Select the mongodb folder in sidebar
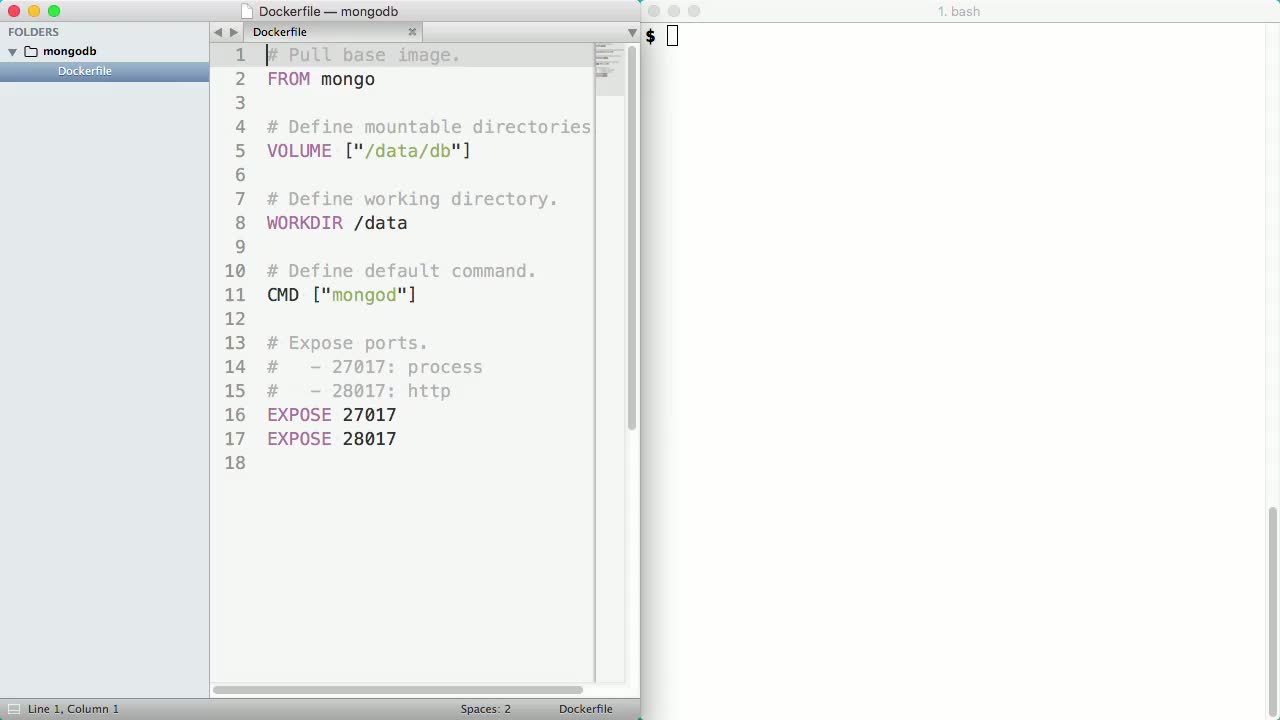The width and height of the screenshot is (1280, 720). (x=70, y=51)
